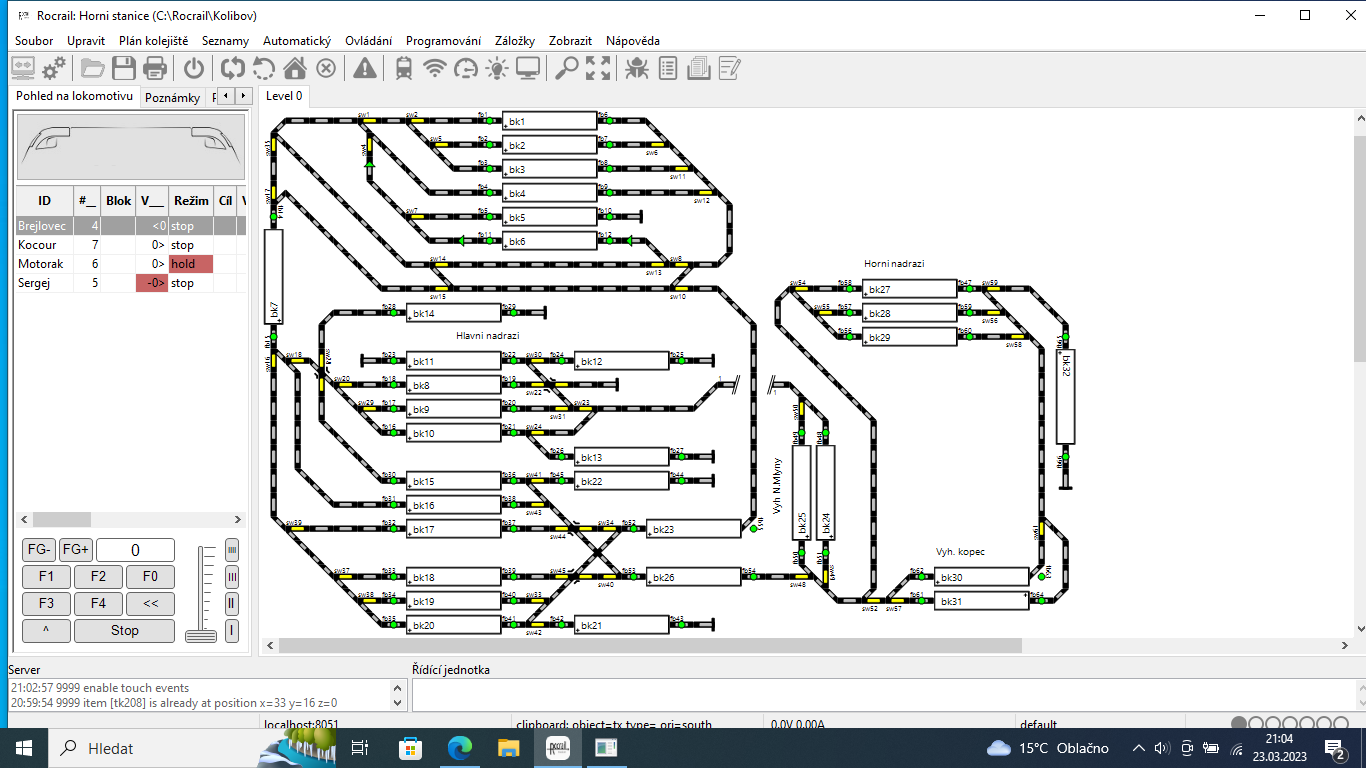The image size is (1366, 768).
Task: Open the Automatický menu
Action: click(x=297, y=41)
